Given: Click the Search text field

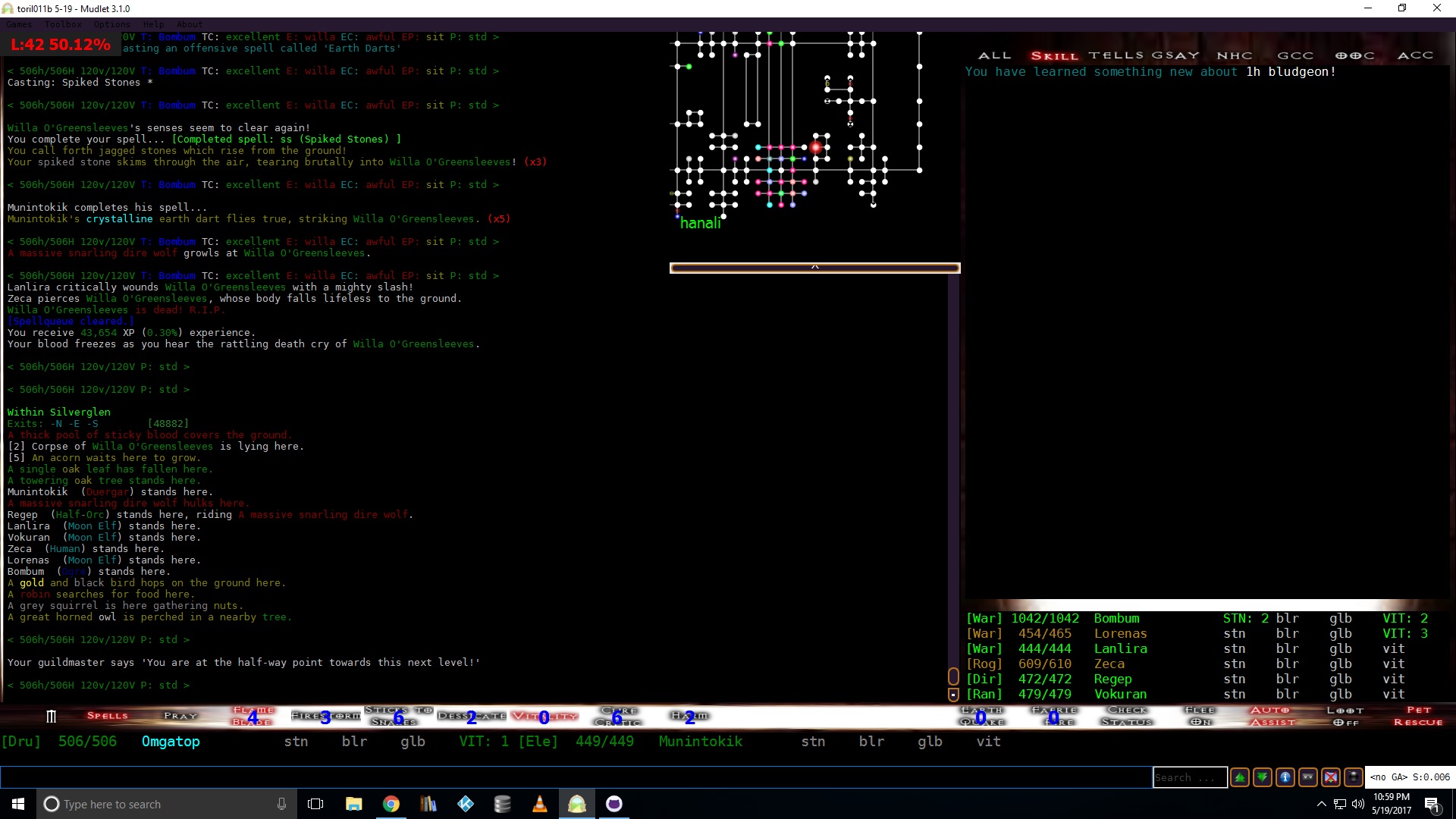Looking at the screenshot, I should coord(1189,777).
